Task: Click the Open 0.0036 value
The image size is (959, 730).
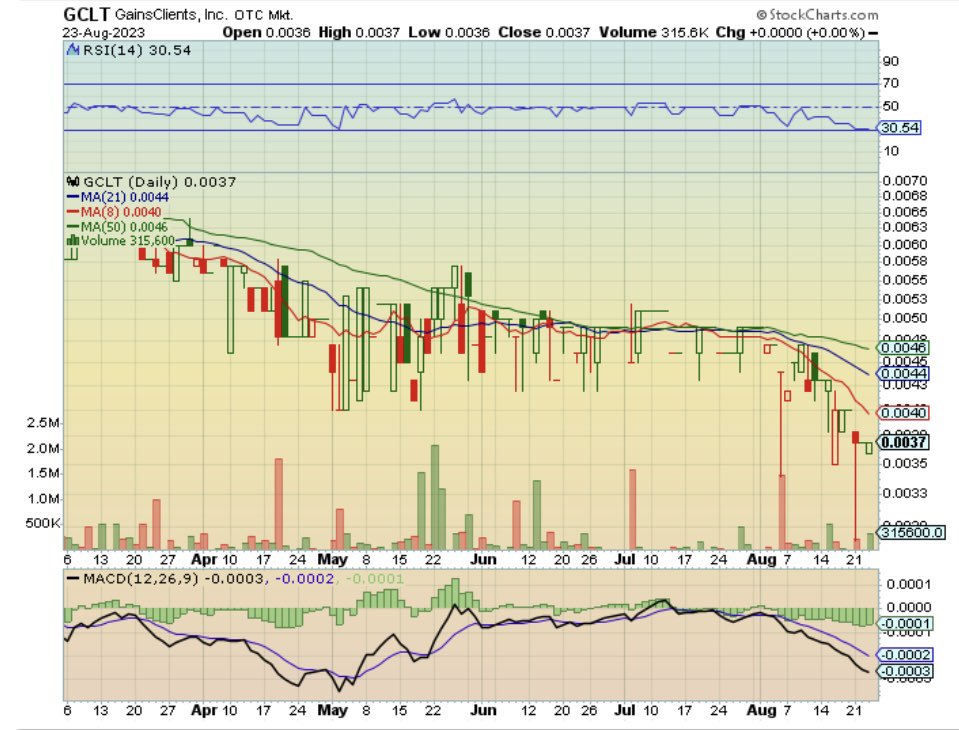Action: 266,32
